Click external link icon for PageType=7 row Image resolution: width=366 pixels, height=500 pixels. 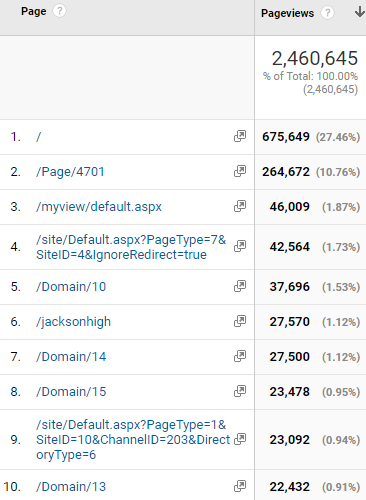(240, 246)
